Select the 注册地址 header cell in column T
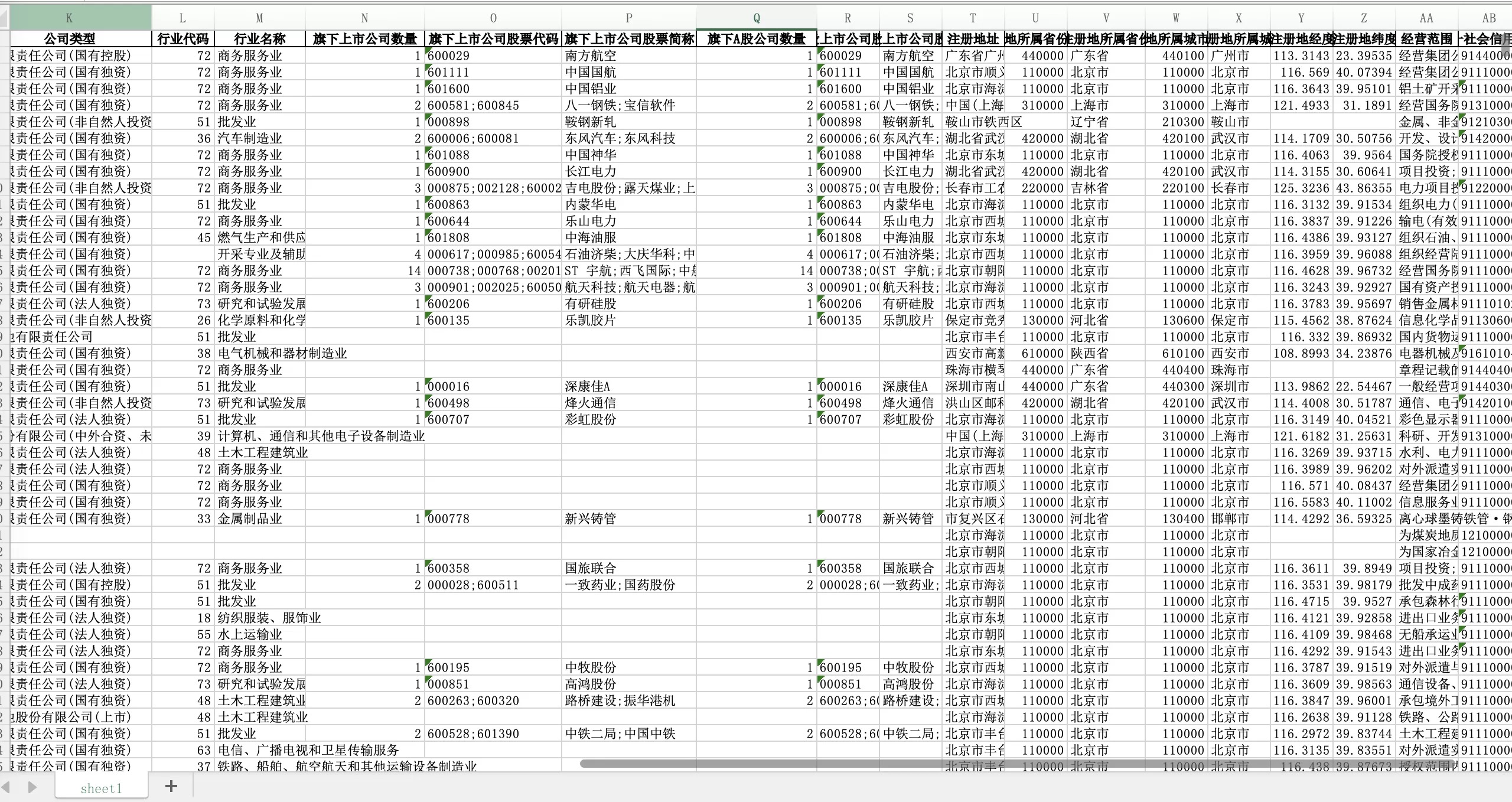Image resolution: width=1512 pixels, height=802 pixels. pos(973,39)
